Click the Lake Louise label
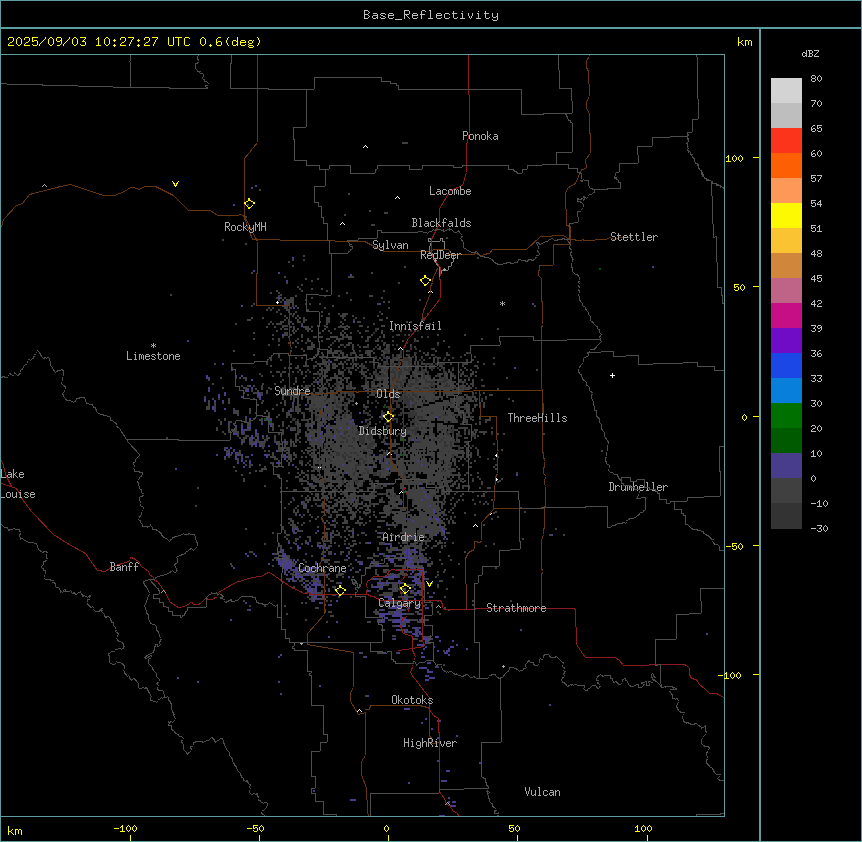The height and width of the screenshot is (842, 862). click(x=18, y=484)
